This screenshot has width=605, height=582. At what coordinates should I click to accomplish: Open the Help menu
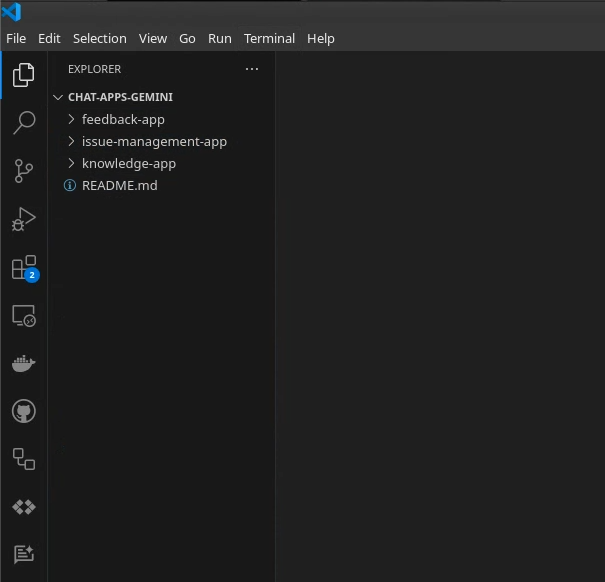(x=321, y=38)
